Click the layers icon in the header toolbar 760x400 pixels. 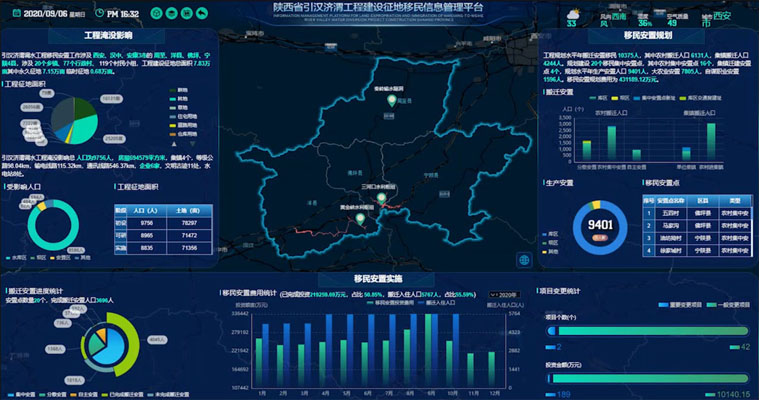click(x=171, y=13)
